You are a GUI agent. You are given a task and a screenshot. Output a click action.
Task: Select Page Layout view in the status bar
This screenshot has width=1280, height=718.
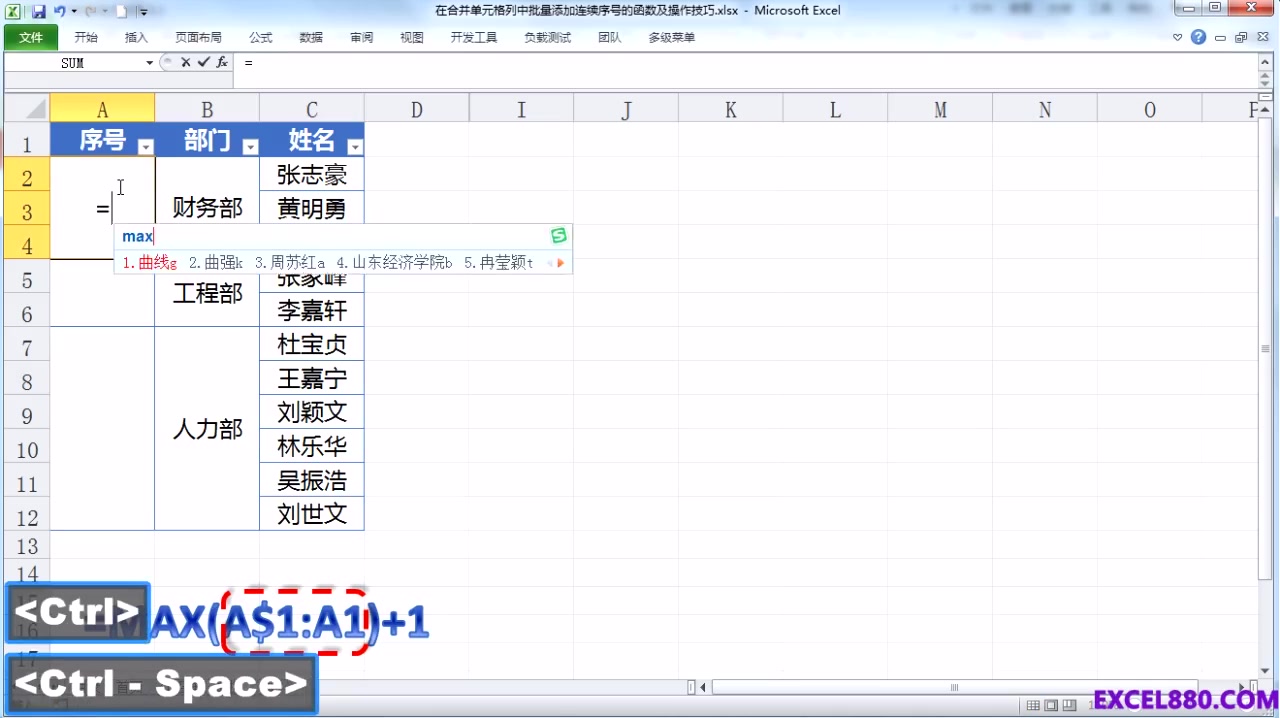pyautogui.click(x=1049, y=704)
